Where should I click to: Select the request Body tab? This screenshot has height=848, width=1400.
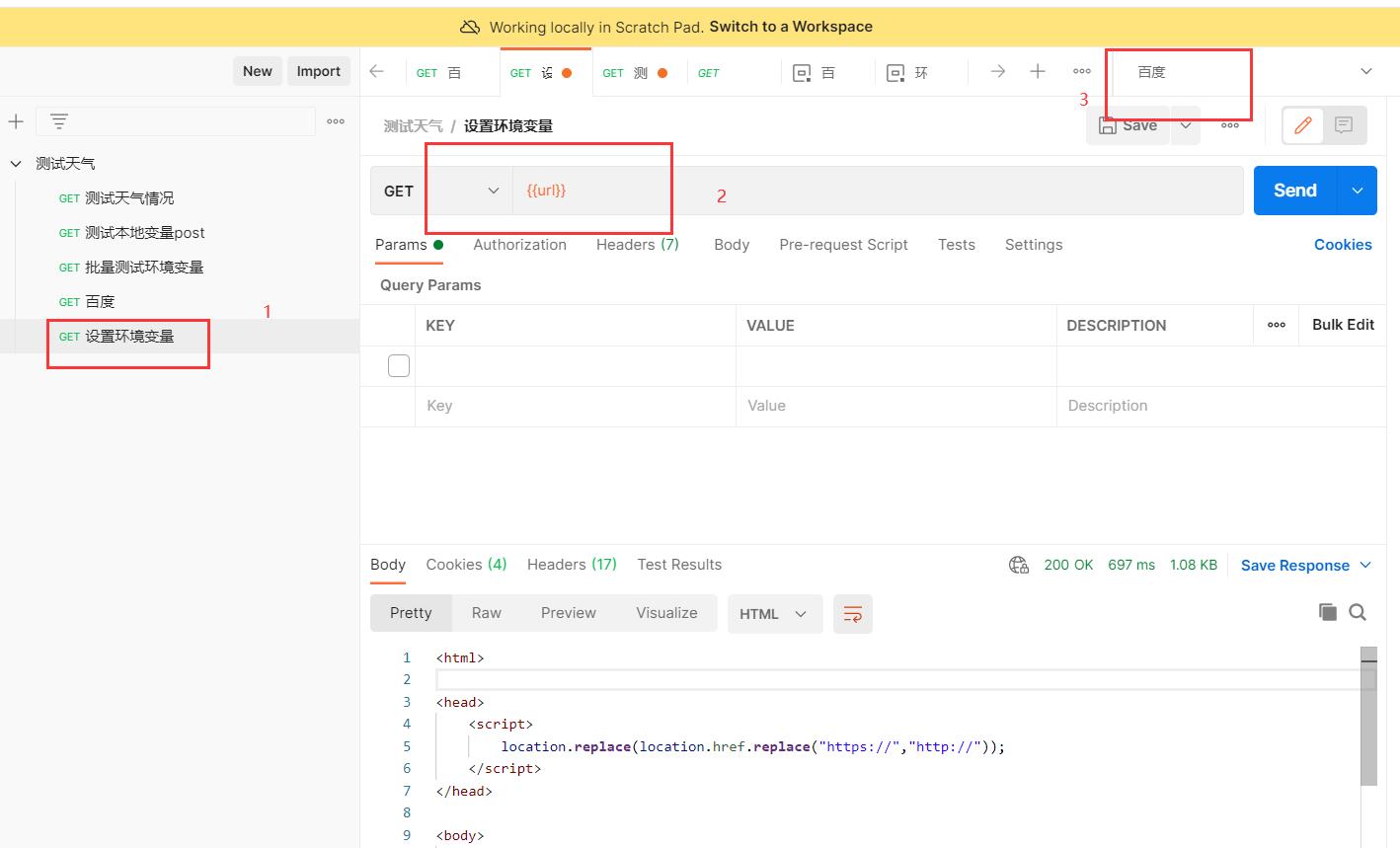732,245
